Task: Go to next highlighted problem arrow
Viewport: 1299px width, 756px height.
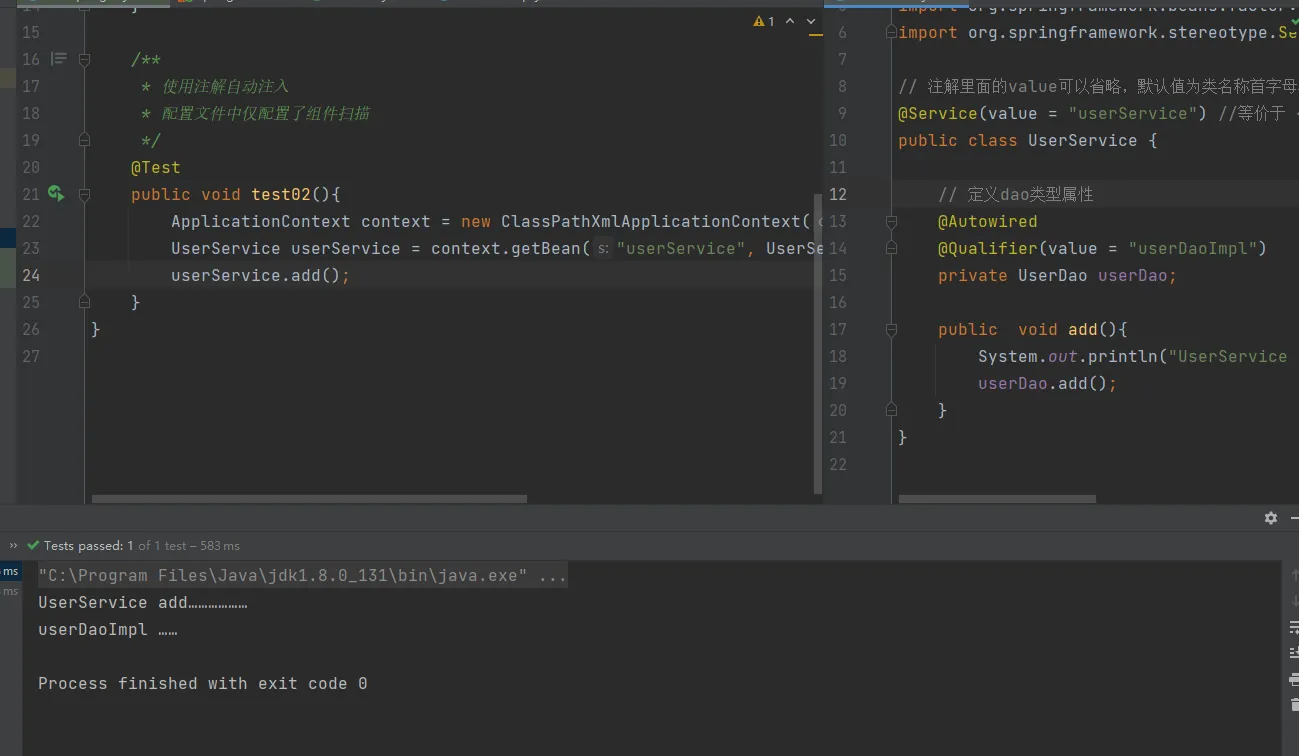Action: point(809,21)
